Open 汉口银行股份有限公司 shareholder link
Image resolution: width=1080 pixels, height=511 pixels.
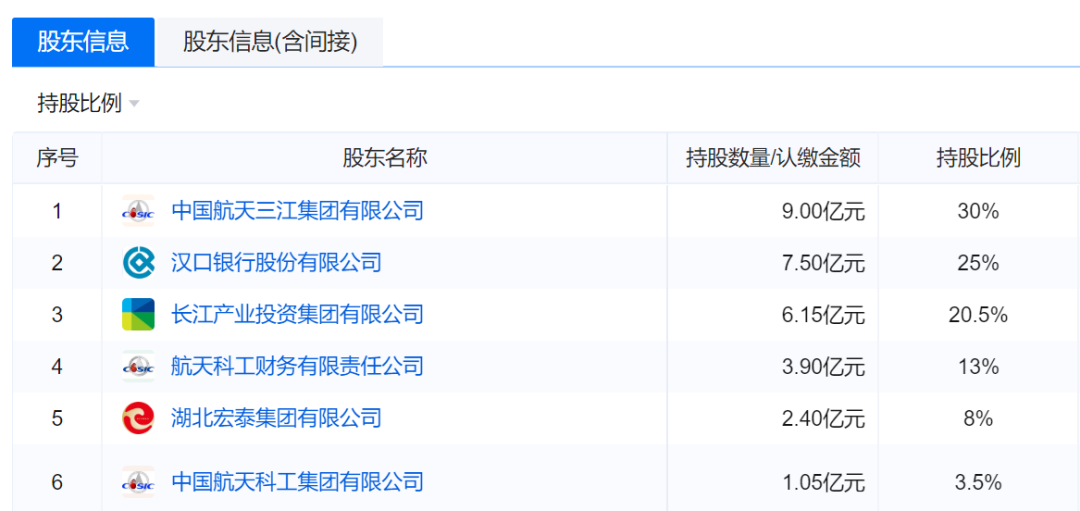click(276, 263)
